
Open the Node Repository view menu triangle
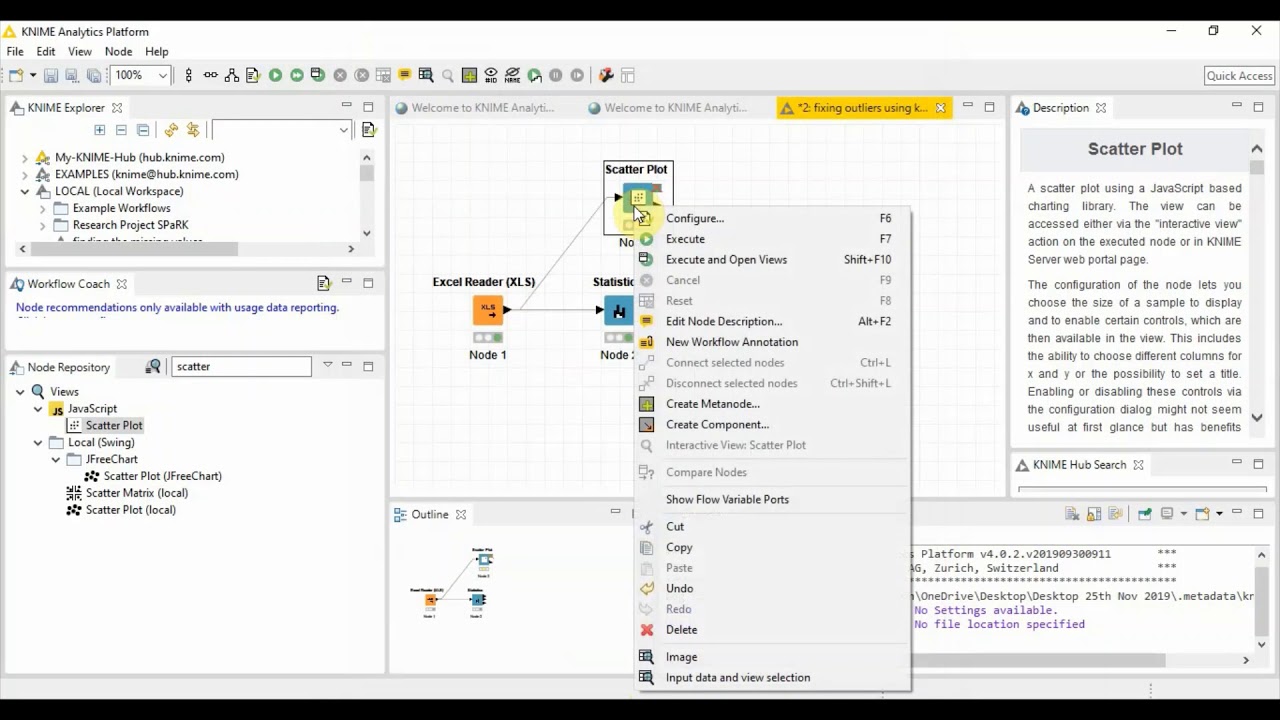click(x=327, y=366)
